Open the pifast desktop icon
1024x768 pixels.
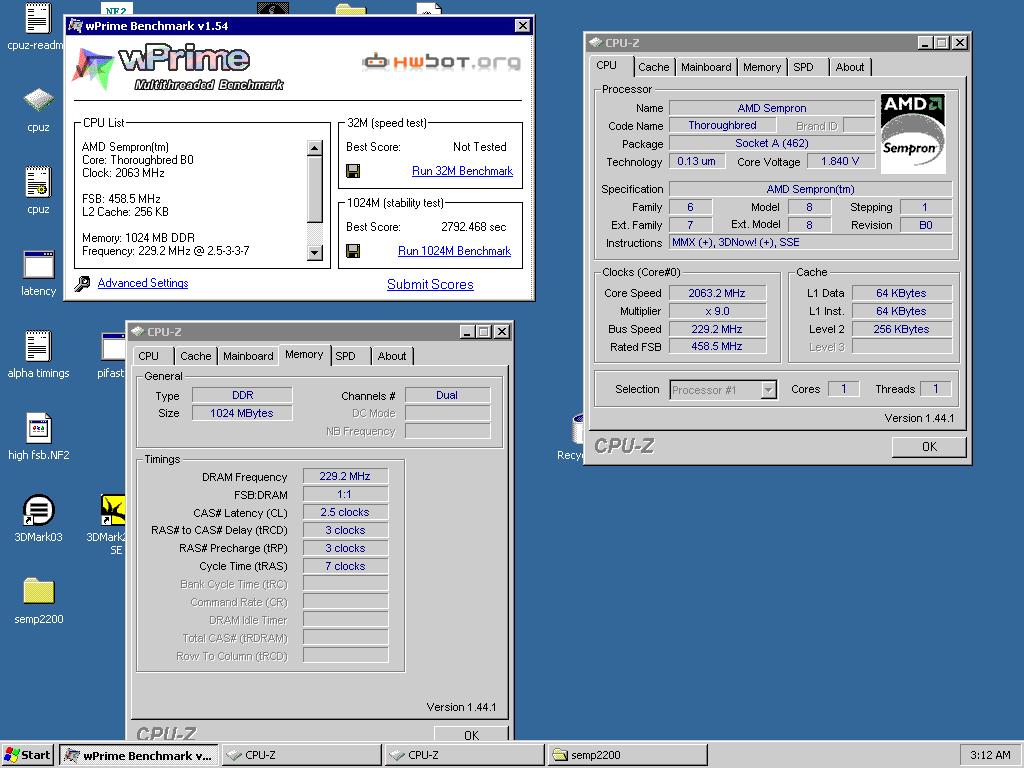pos(114,347)
